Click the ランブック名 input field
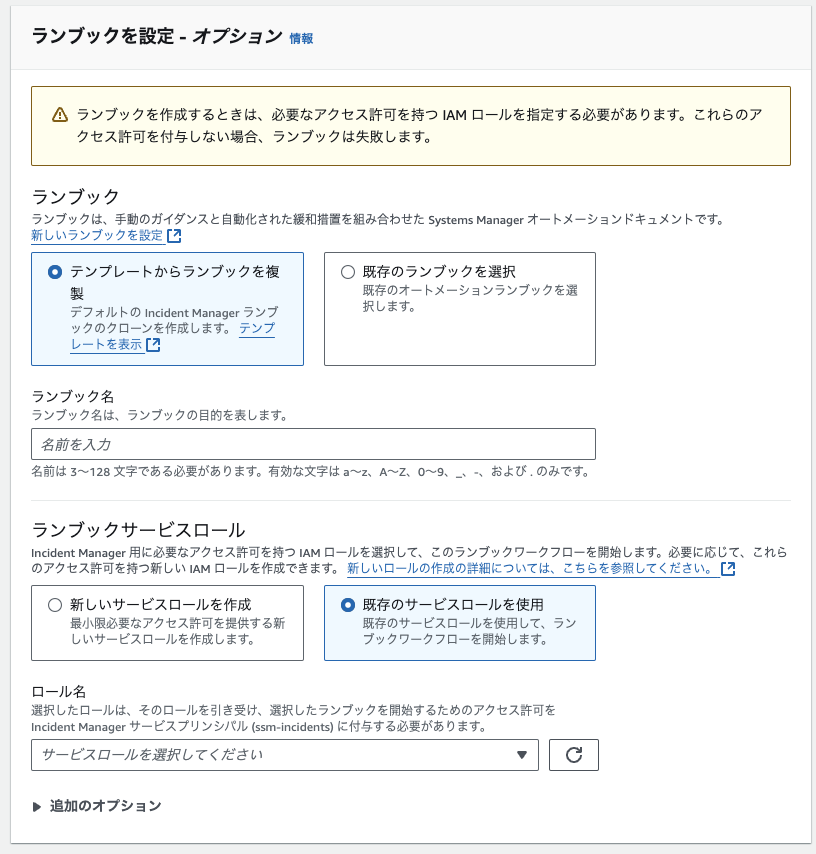The height and width of the screenshot is (854, 816). tap(313, 444)
